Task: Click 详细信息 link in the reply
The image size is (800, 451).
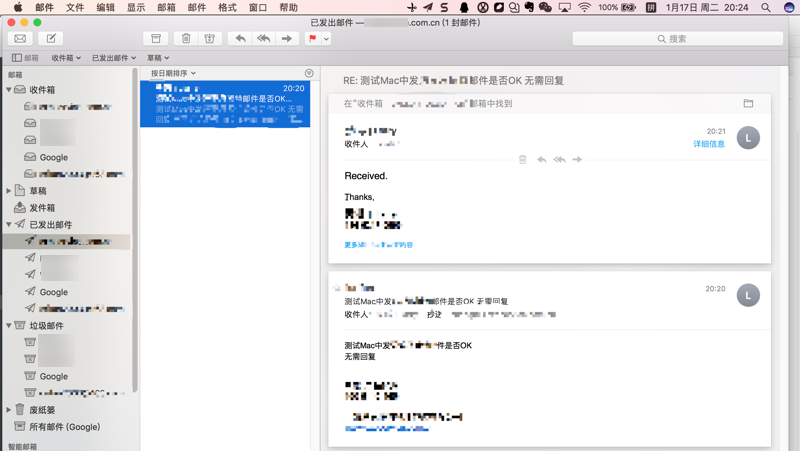Action: [x=709, y=144]
